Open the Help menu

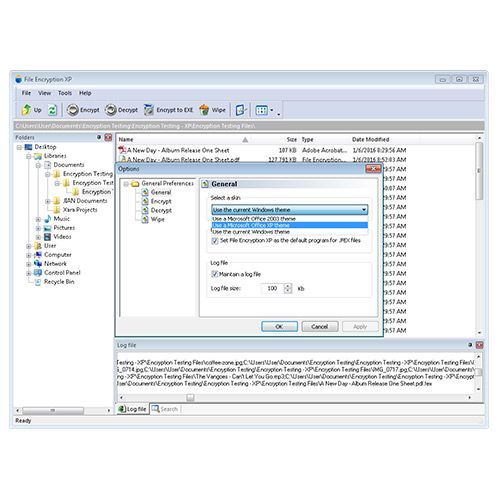coord(85,93)
